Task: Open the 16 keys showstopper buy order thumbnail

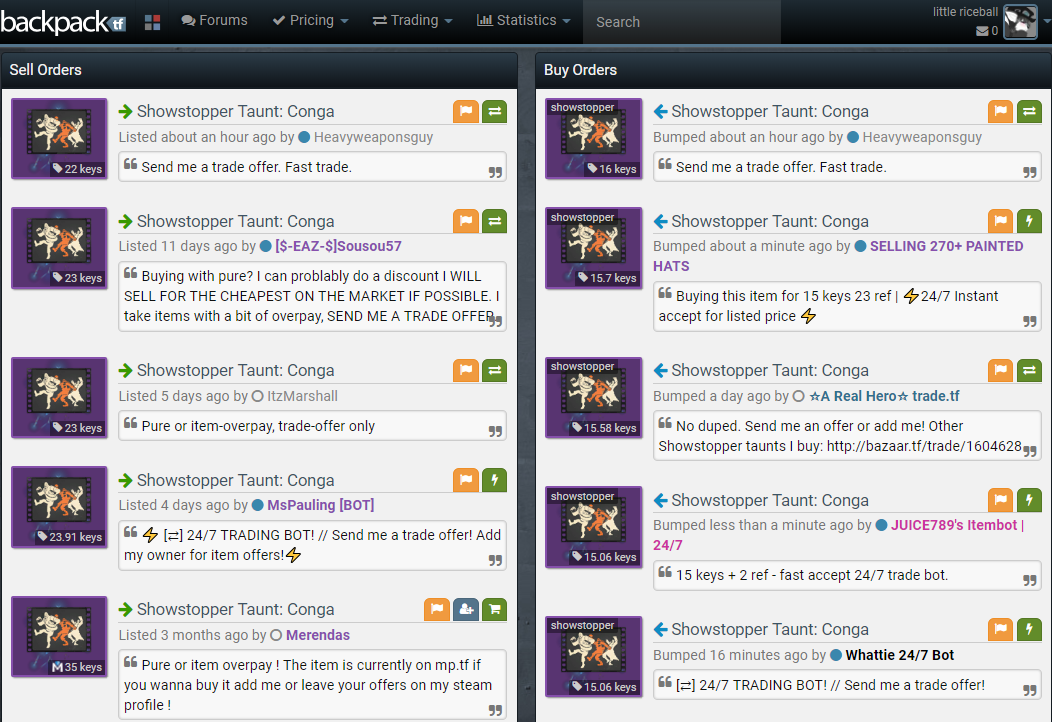Action: tap(594, 139)
